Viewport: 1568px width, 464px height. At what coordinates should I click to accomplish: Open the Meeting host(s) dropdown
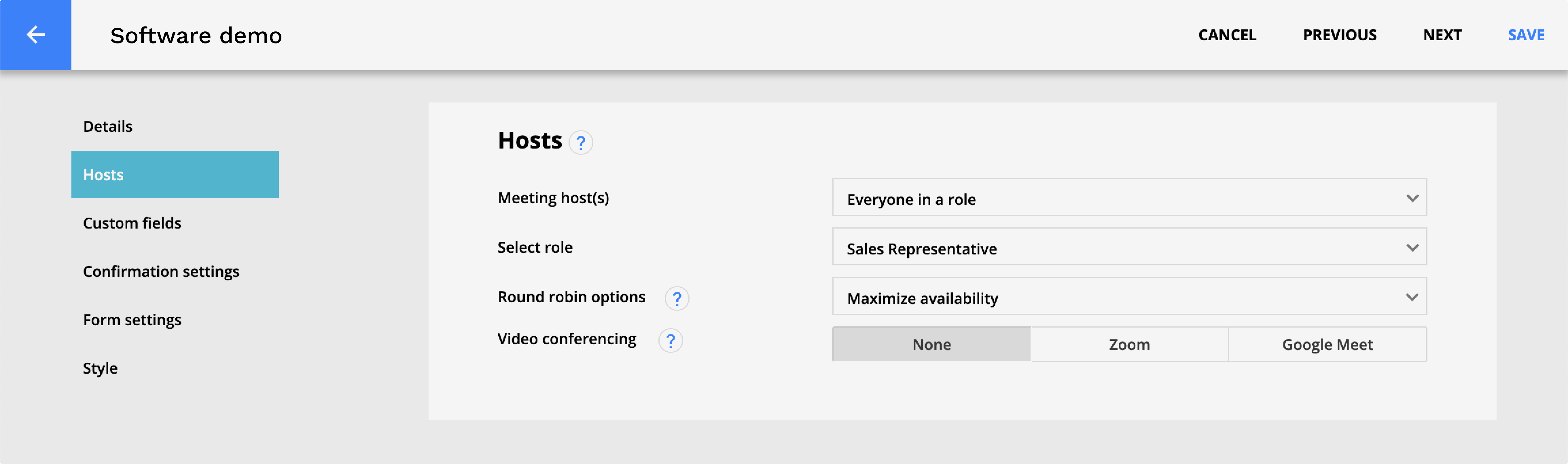tap(1129, 197)
